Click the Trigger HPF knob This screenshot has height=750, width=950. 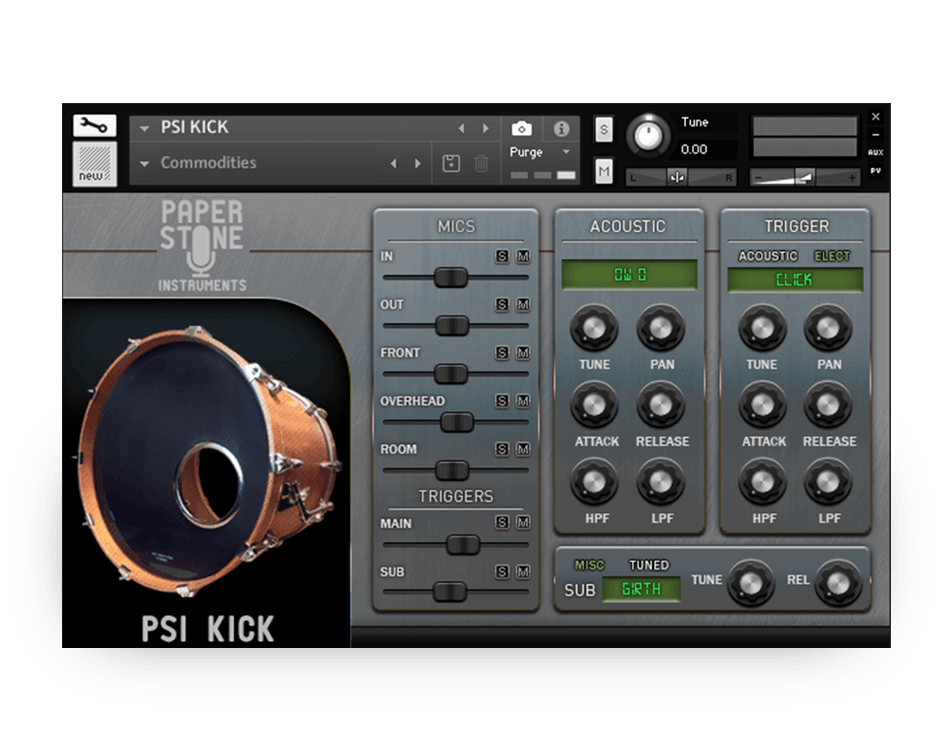pos(762,482)
